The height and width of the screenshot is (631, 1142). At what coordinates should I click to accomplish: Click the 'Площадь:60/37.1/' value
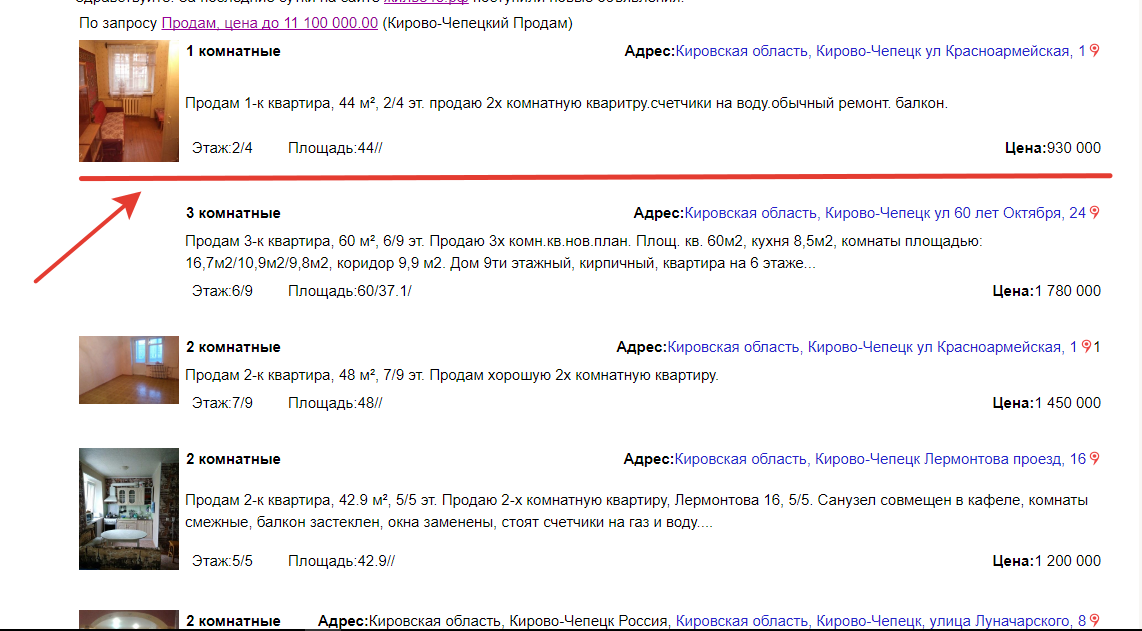(x=350, y=291)
